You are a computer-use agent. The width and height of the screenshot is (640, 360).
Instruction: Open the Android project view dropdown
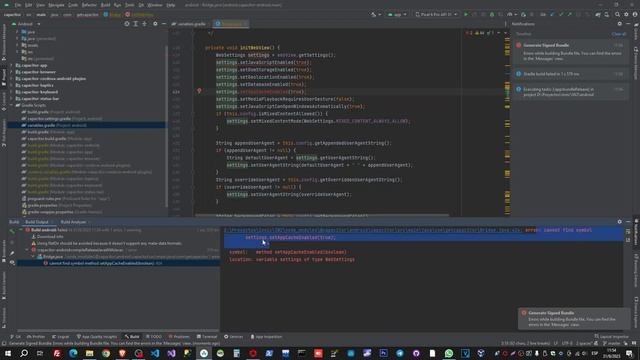(x=26, y=24)
